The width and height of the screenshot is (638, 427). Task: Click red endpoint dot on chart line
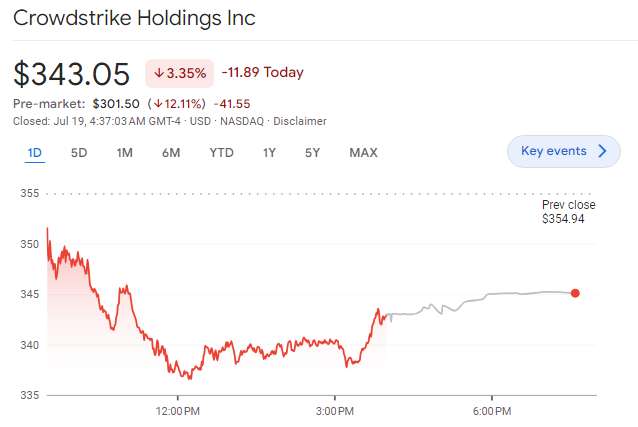575,293
